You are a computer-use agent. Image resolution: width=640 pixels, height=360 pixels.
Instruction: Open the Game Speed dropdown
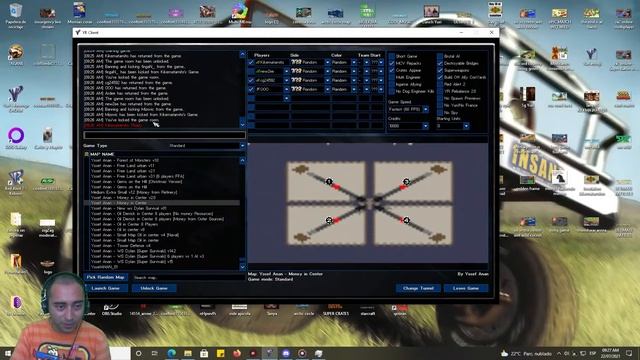click(425, 109)
